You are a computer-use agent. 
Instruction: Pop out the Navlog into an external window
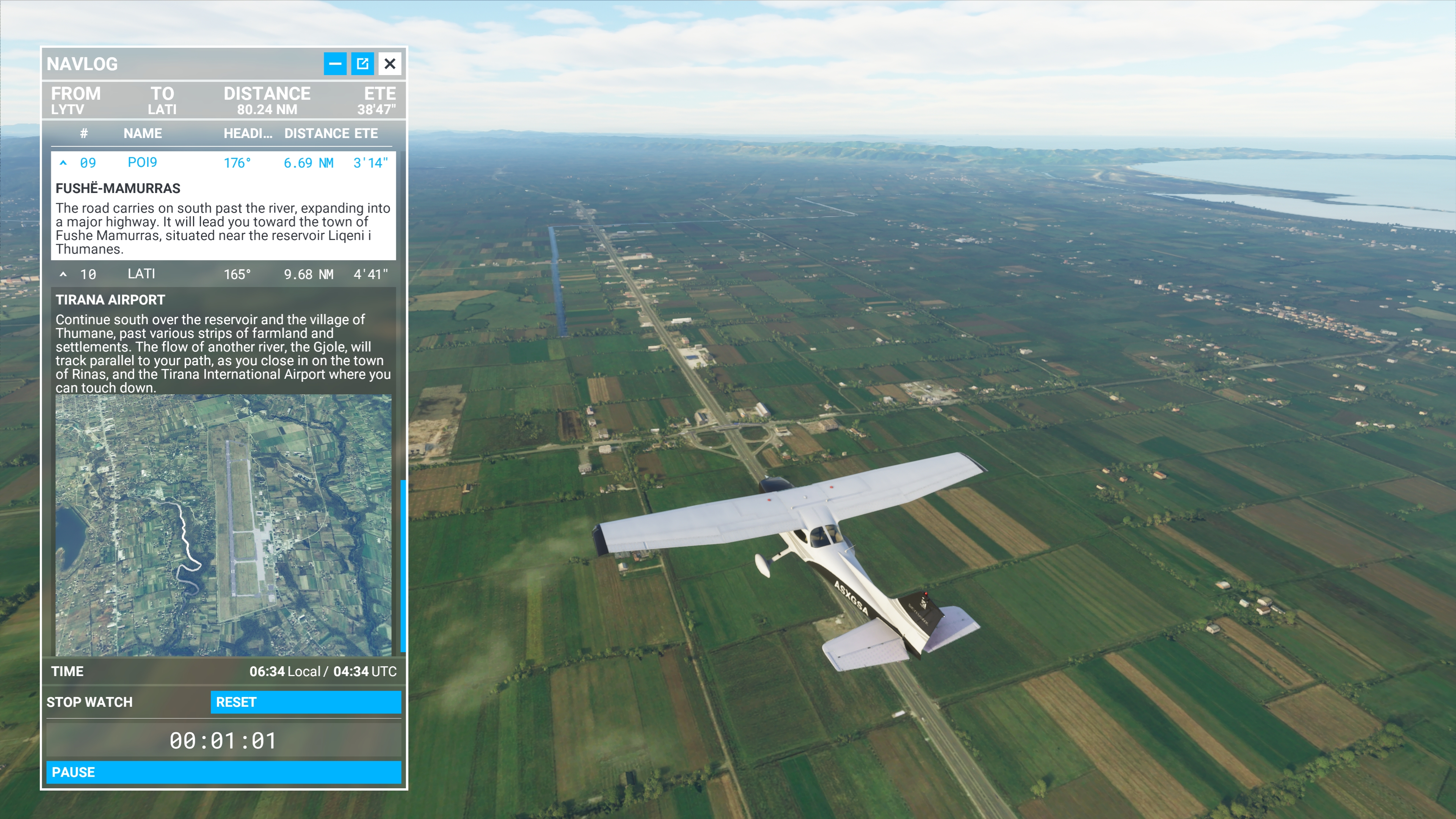[x=362, y=64]
